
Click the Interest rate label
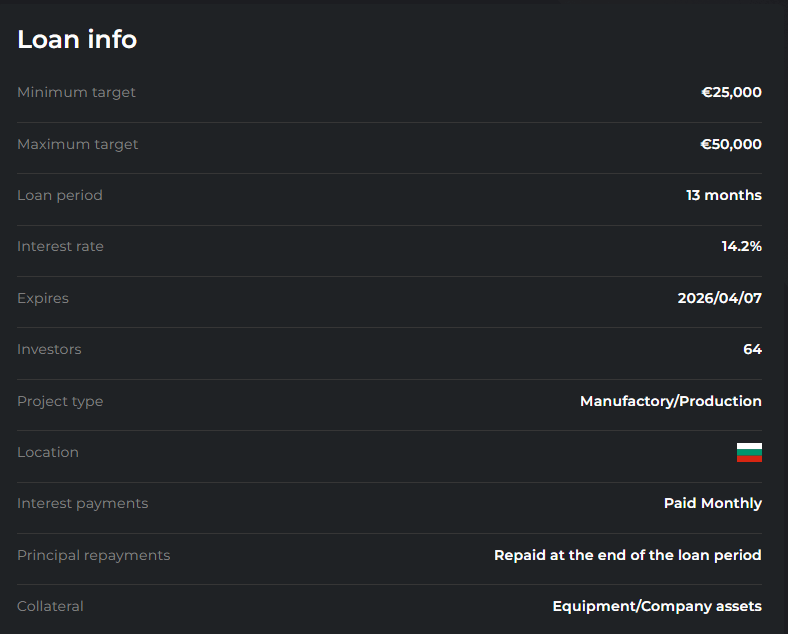pyautogui.click(x=60, y=246)
